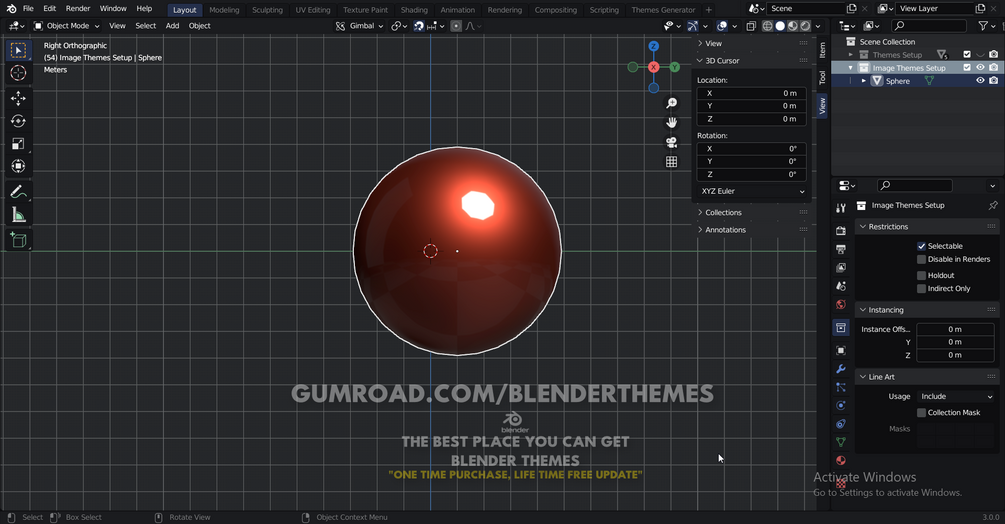Enable the Collection Mask checkbox

coord(921,413)
